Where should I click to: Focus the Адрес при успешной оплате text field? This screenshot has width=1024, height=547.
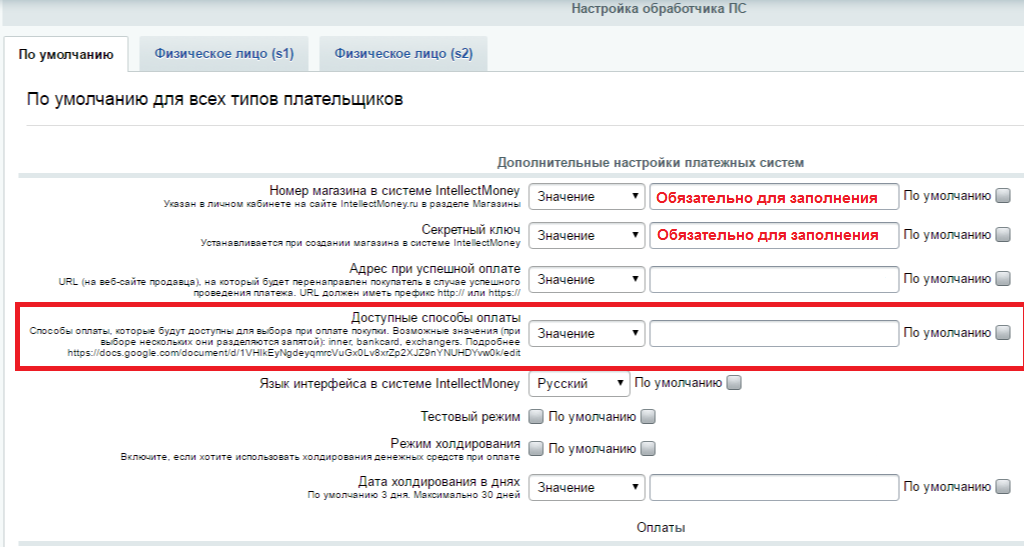pyautogui.click(x=772, y=279)
